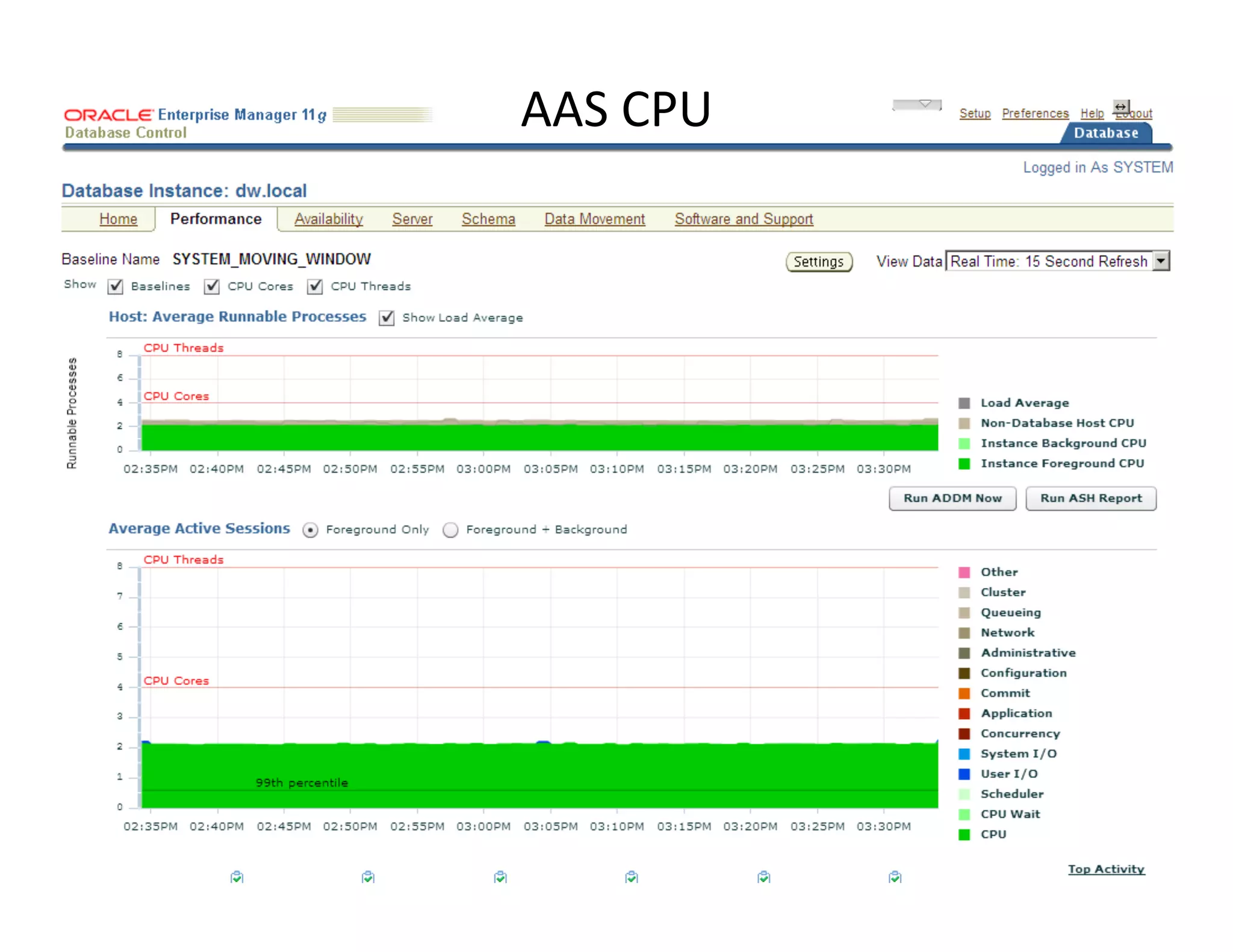Click the second snapshot icon under the sessions chart
The width and height of the screenshot is (1233, 952).
pyautogui.click(x=368, y=877)
